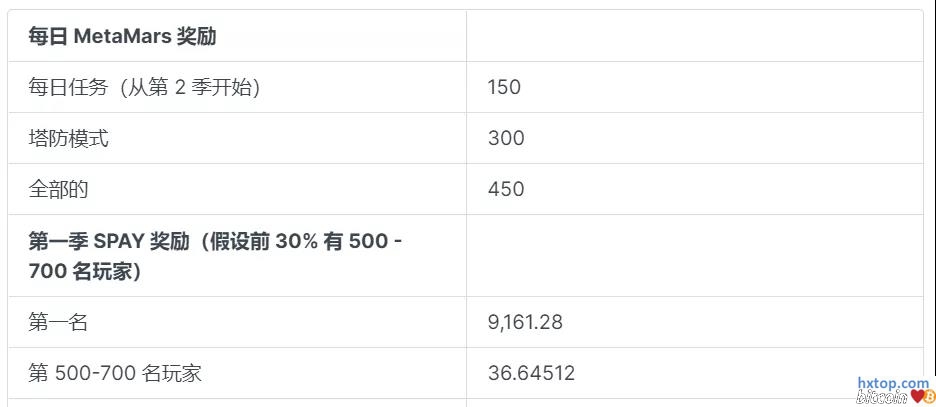Screen dimensions: 936x407
Task: Select the 每日 MetaMars 奖励 header cell
Action: (x=123, y=37)
